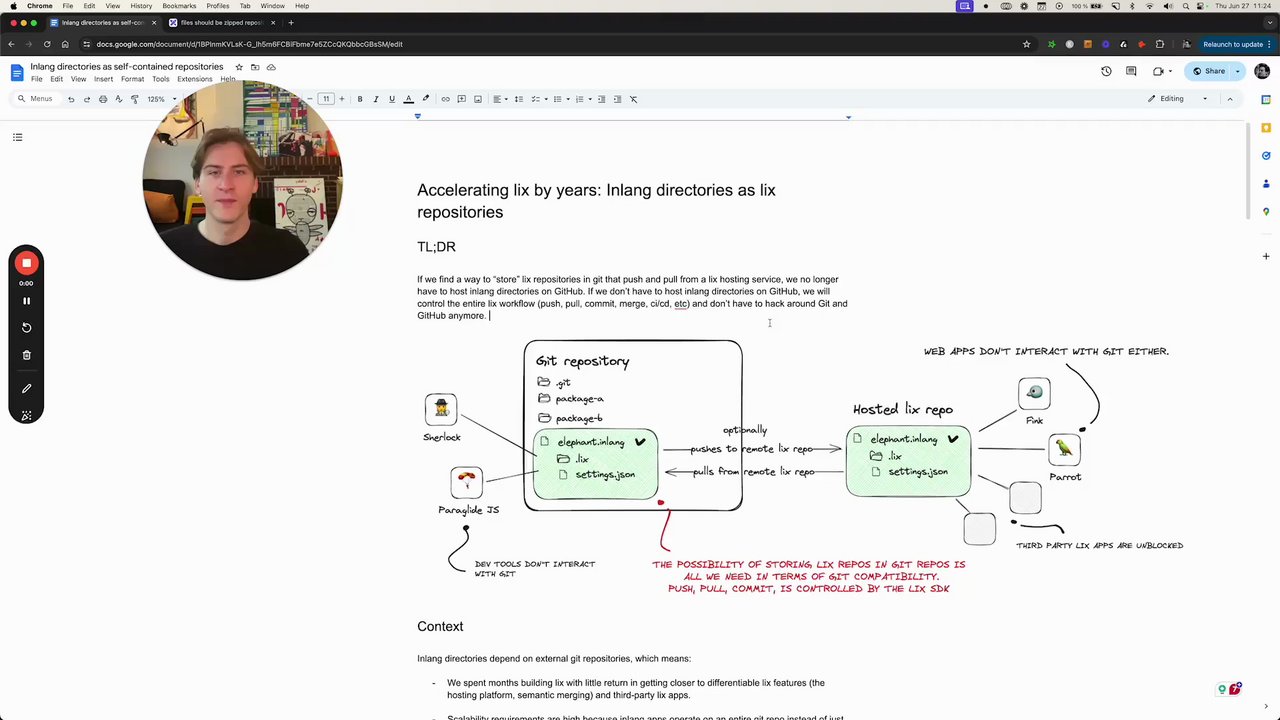Open Google Docs home icon

point(17,72)
